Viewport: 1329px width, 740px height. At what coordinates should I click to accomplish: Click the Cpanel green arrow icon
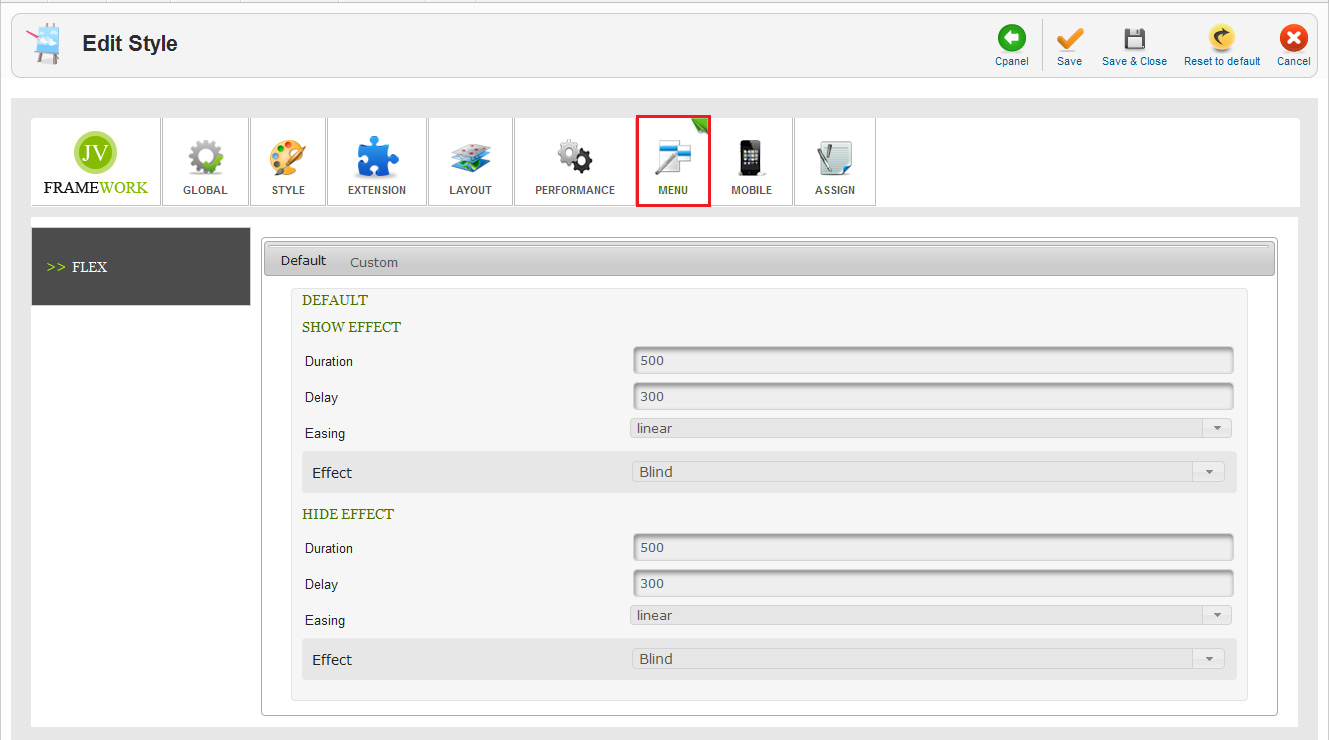[x=1011, y=39]
